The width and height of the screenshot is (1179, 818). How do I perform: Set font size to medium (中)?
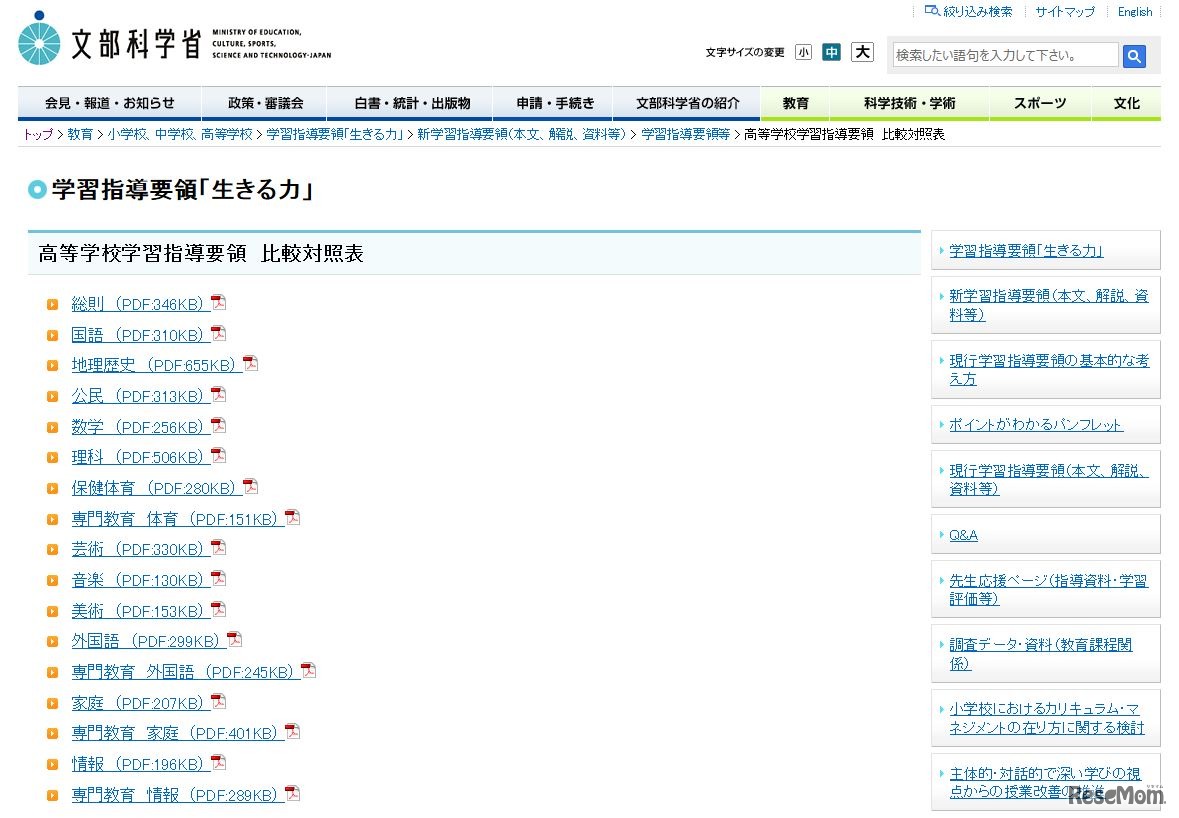pyautogui.click(x=831, y=53)
